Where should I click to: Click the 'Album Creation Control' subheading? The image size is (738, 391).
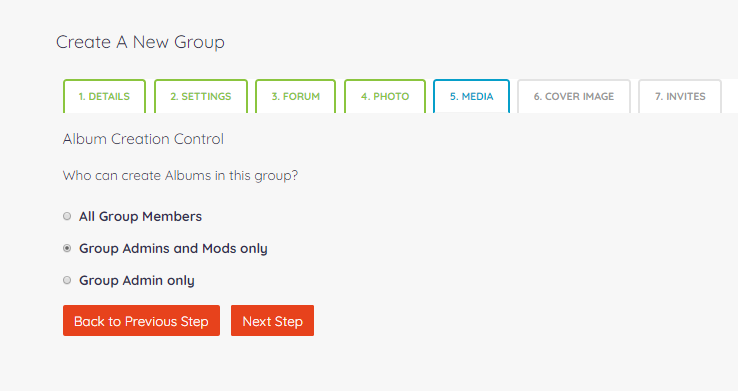(x=143, y=139)
